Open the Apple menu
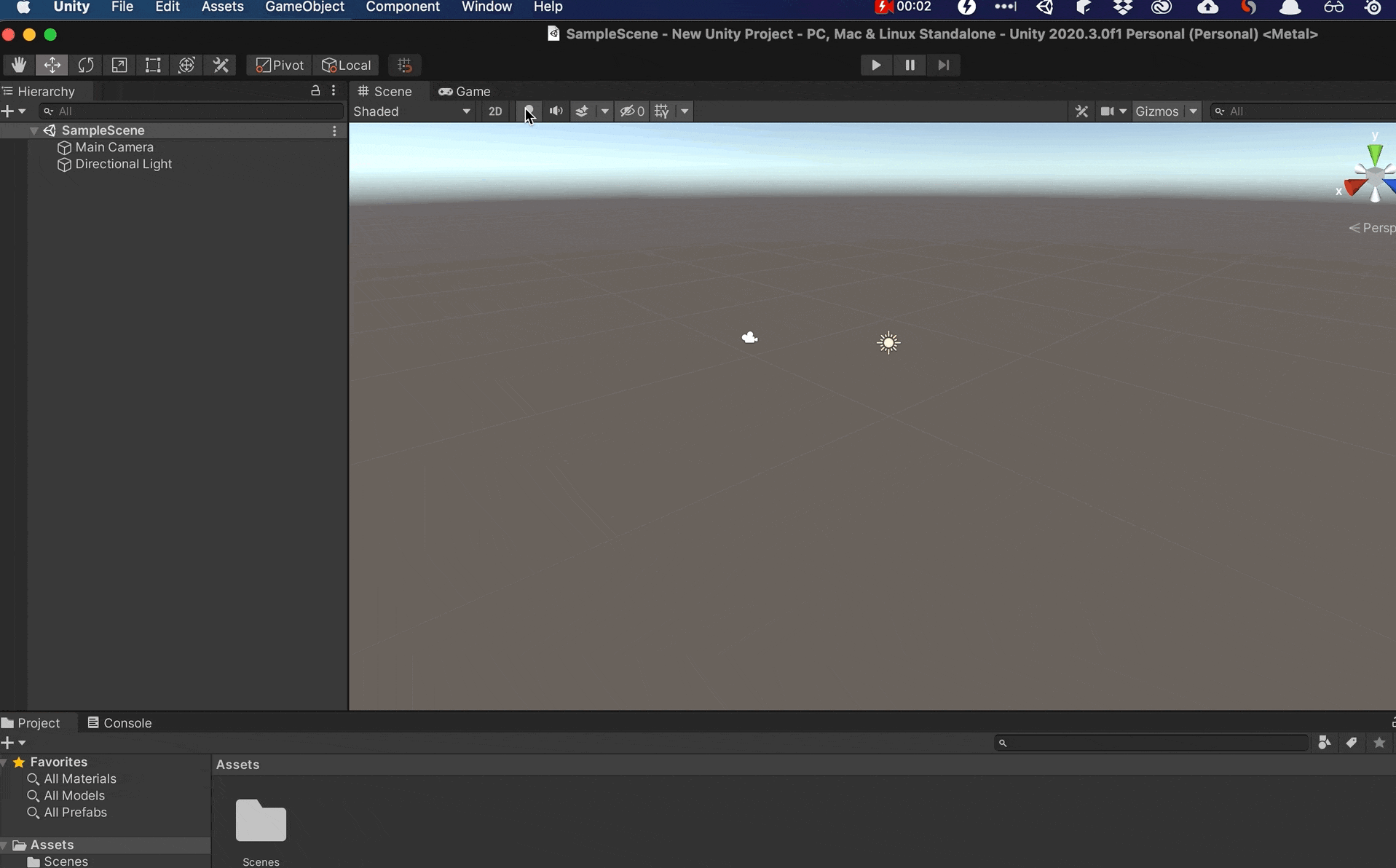The height and width of the screenshot is (868, 1396). [x=23, y=7]
